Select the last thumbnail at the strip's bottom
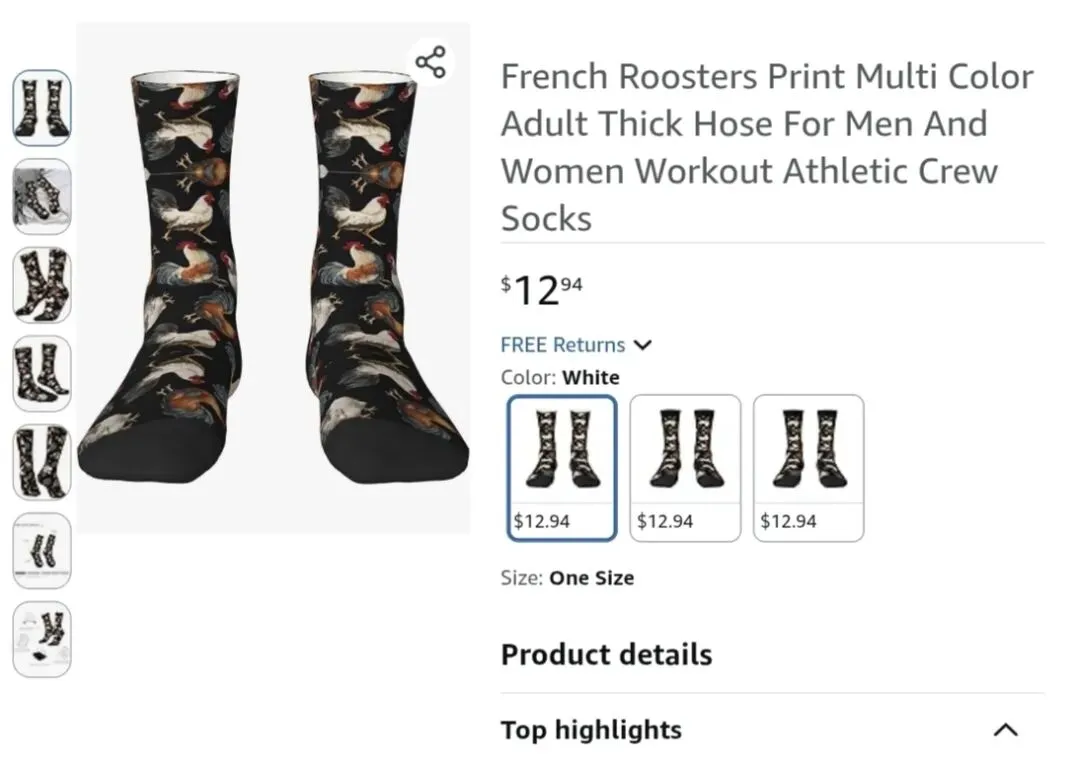 coord(42,639)
